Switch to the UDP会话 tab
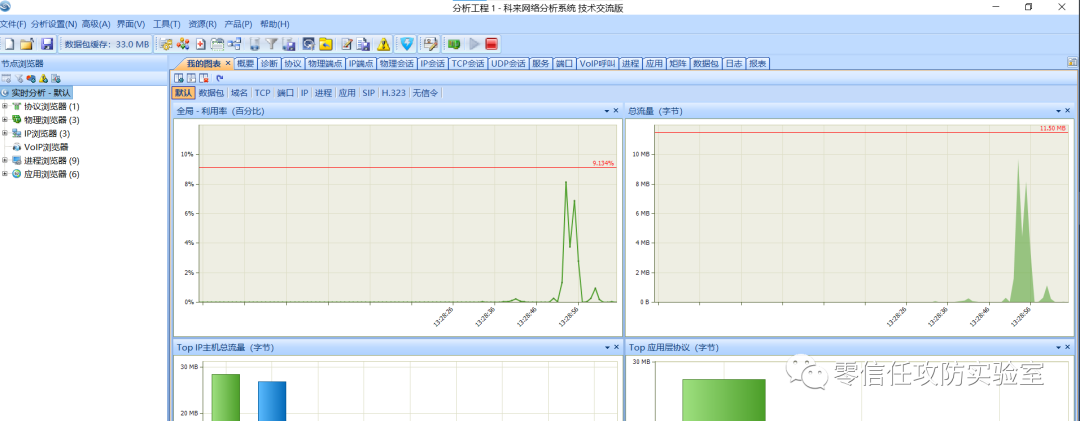 coord(508,63)
